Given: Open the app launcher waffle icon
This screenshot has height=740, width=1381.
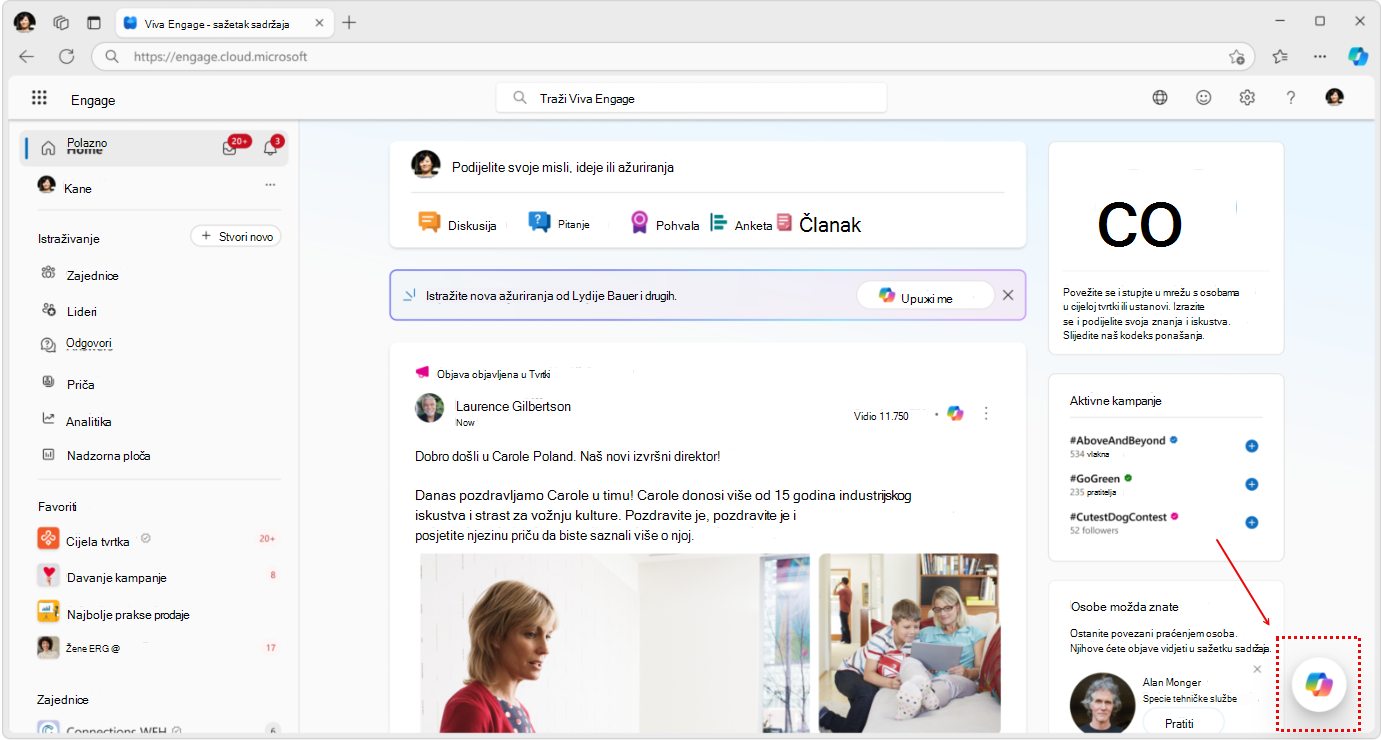Looking at the screenshot, I should tap(39, 97).
